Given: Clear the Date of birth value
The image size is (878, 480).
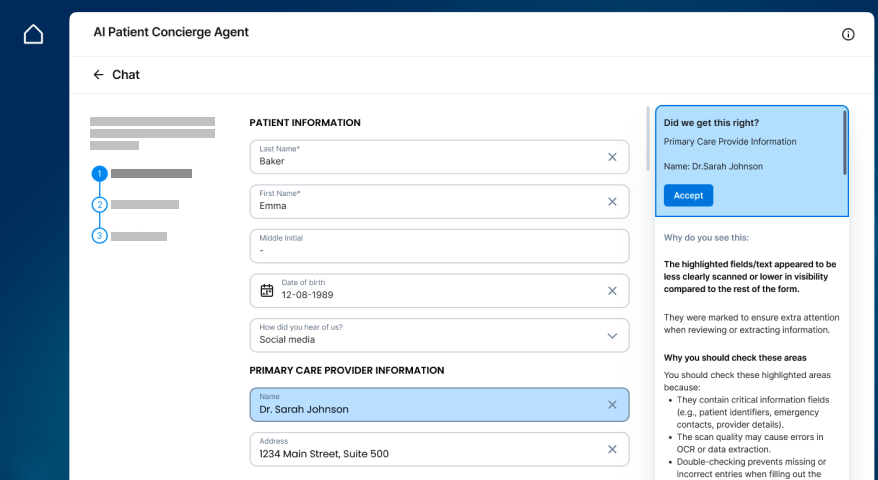Looking at the screenshot, I should pos(612,291).
